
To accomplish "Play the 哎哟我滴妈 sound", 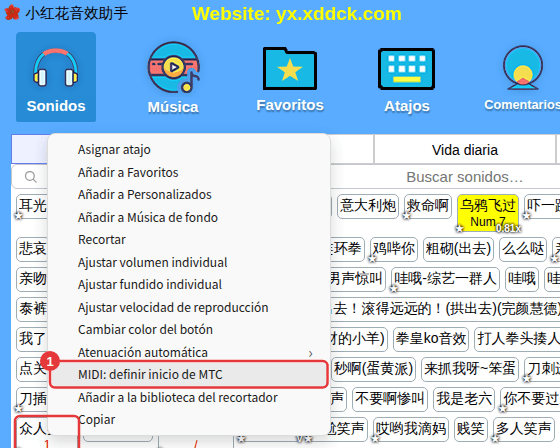I will 411,429.
